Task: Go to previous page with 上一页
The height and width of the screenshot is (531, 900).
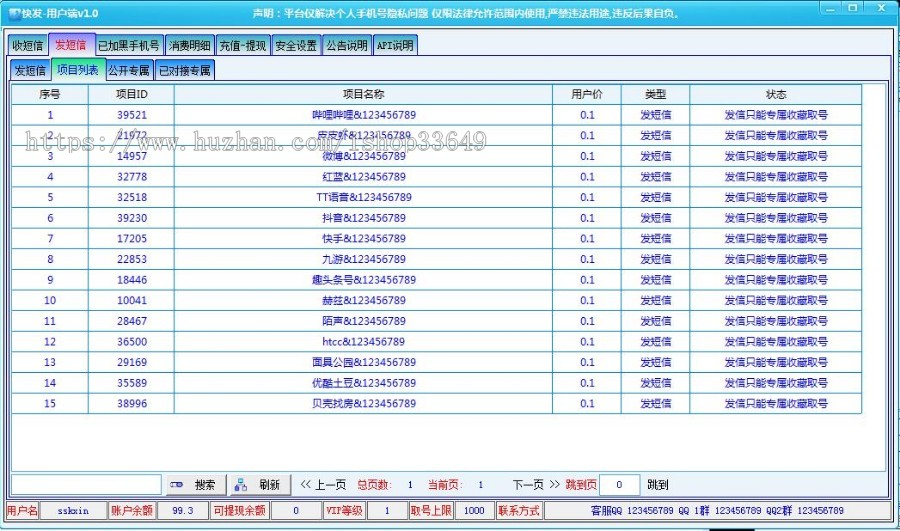Action: tap(323, 485)
